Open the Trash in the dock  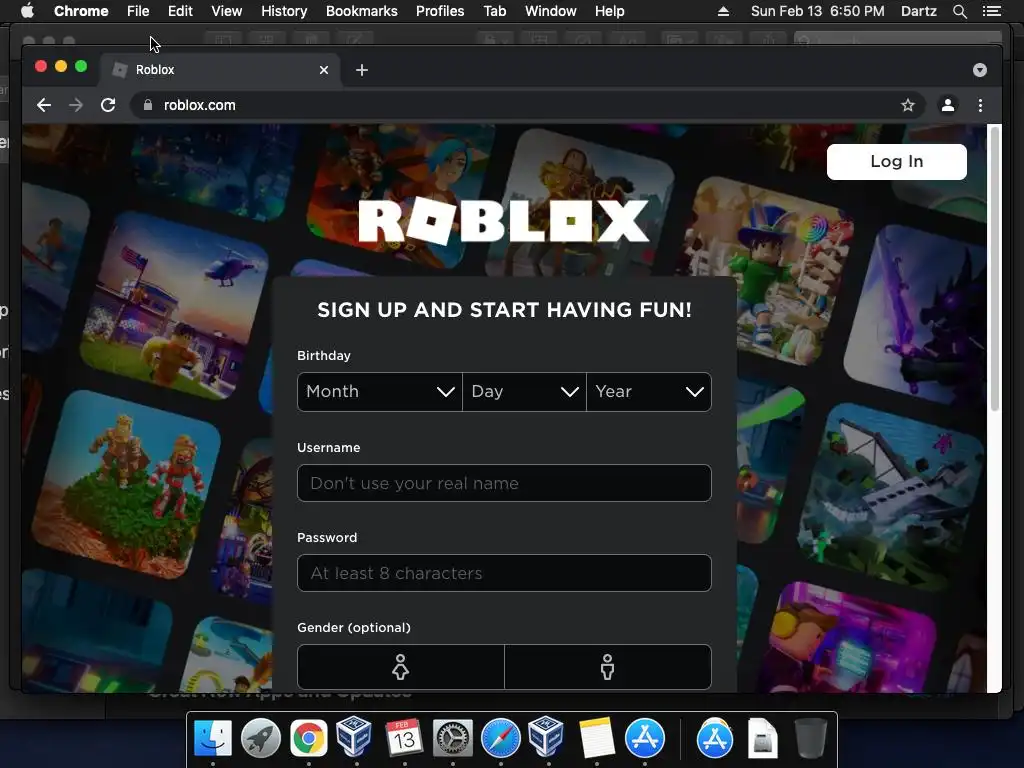pos(810,738)
